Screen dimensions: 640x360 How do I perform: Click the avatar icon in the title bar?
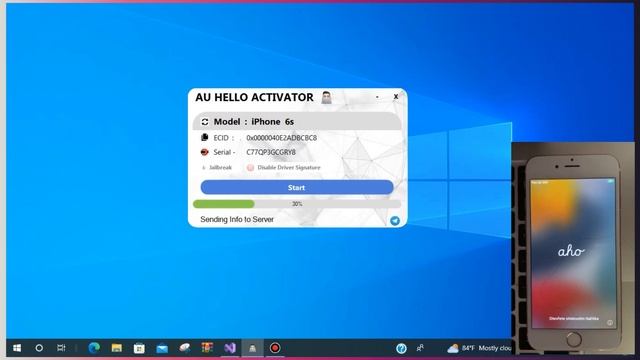(326, 98)
